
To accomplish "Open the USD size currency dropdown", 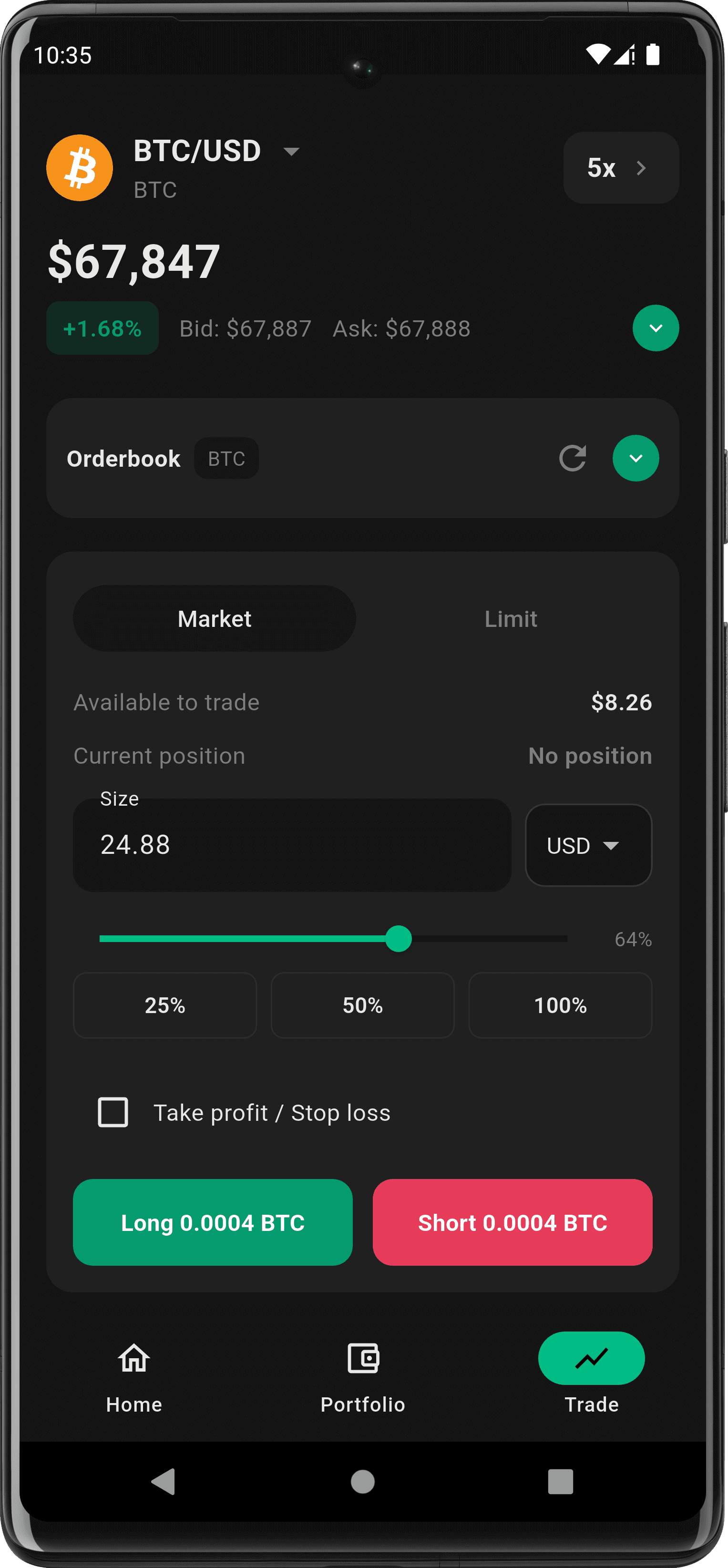I will (588, 845).
